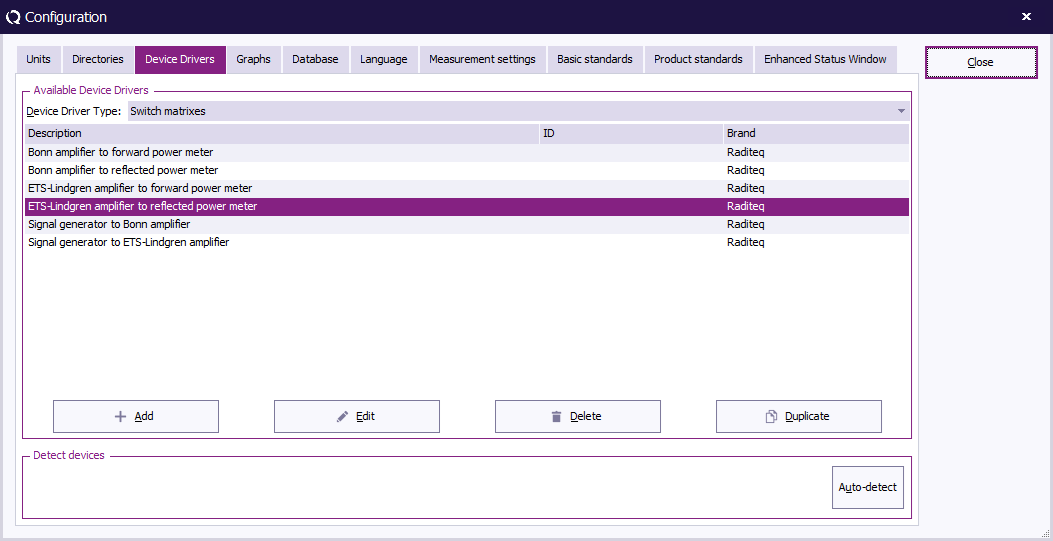Open the Measurement settings tab

click(x=482, y=60)
